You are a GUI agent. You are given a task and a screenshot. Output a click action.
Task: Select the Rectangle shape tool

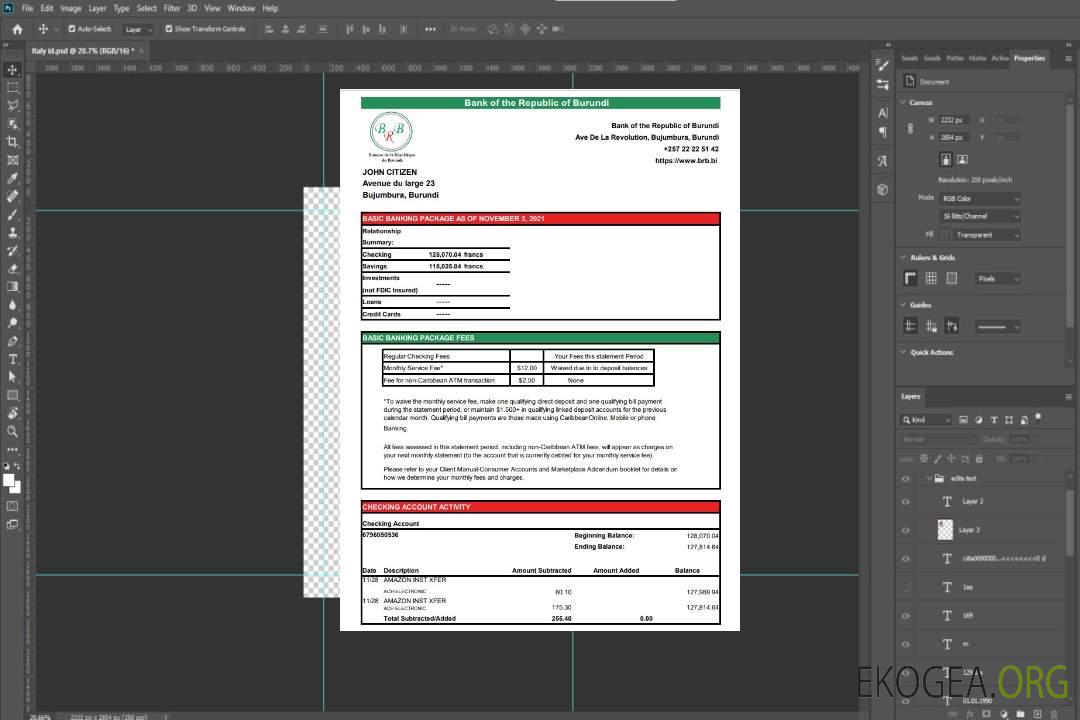click(12, 395)
